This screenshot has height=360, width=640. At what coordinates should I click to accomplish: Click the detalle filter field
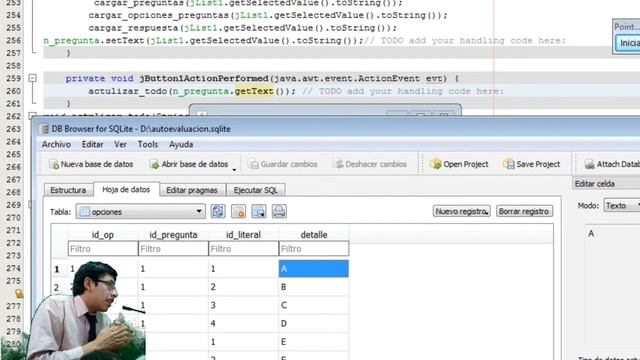point(314,249)
